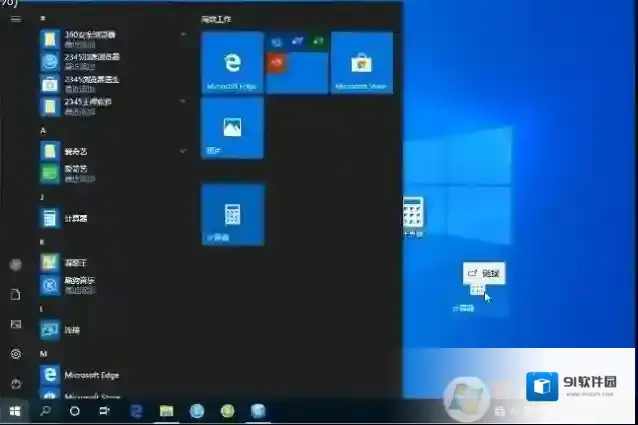Open Task View on the taskbar

coord(104,411)
